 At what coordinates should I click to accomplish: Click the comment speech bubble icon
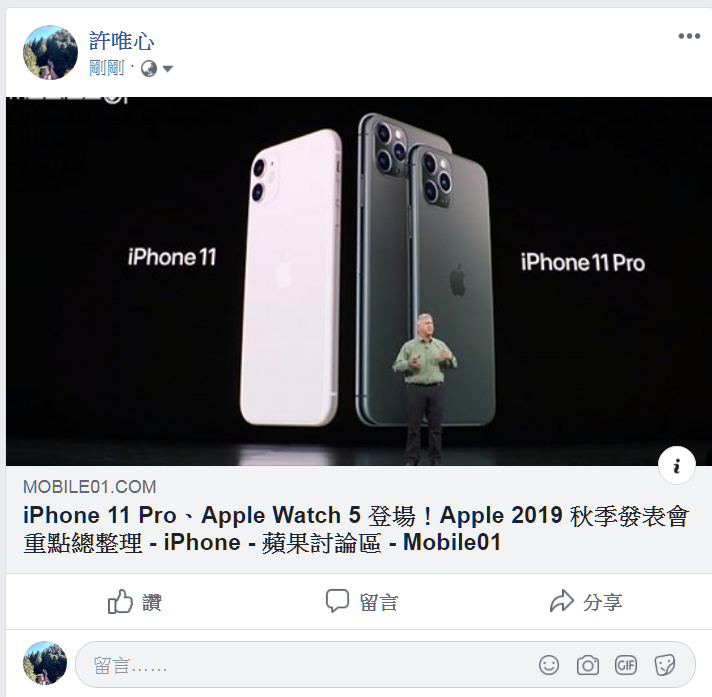pyautogui.click(x=337, y=600)
